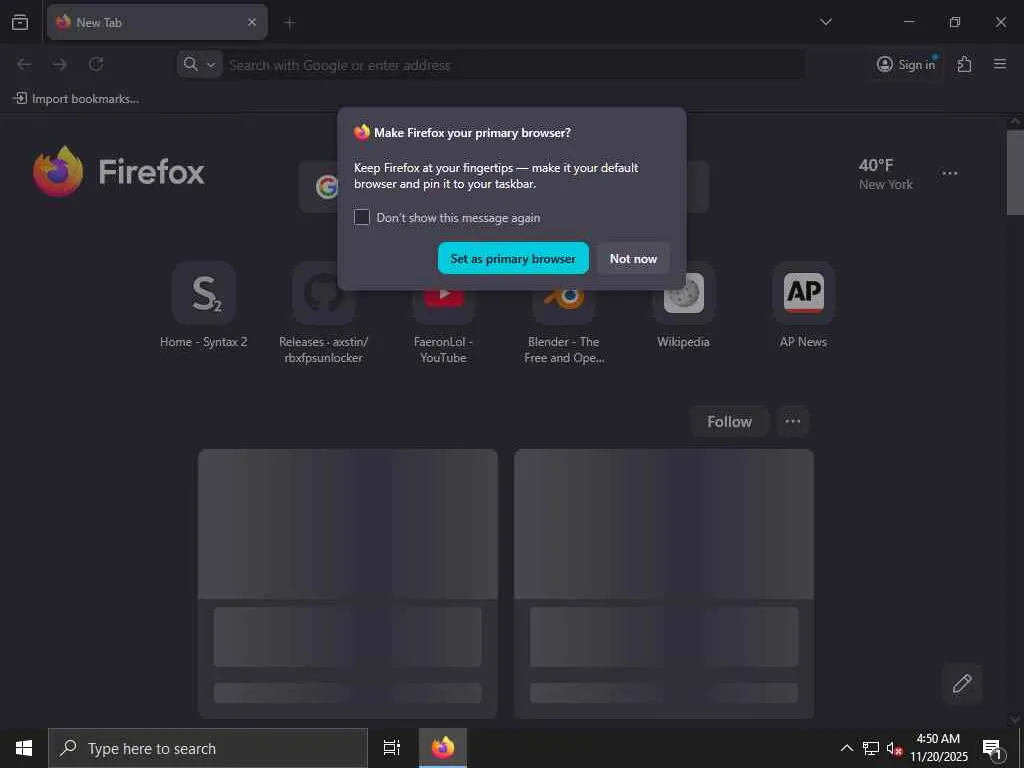
Task: Open the Firefox View icon beside the tab
Action: (20, 22)
